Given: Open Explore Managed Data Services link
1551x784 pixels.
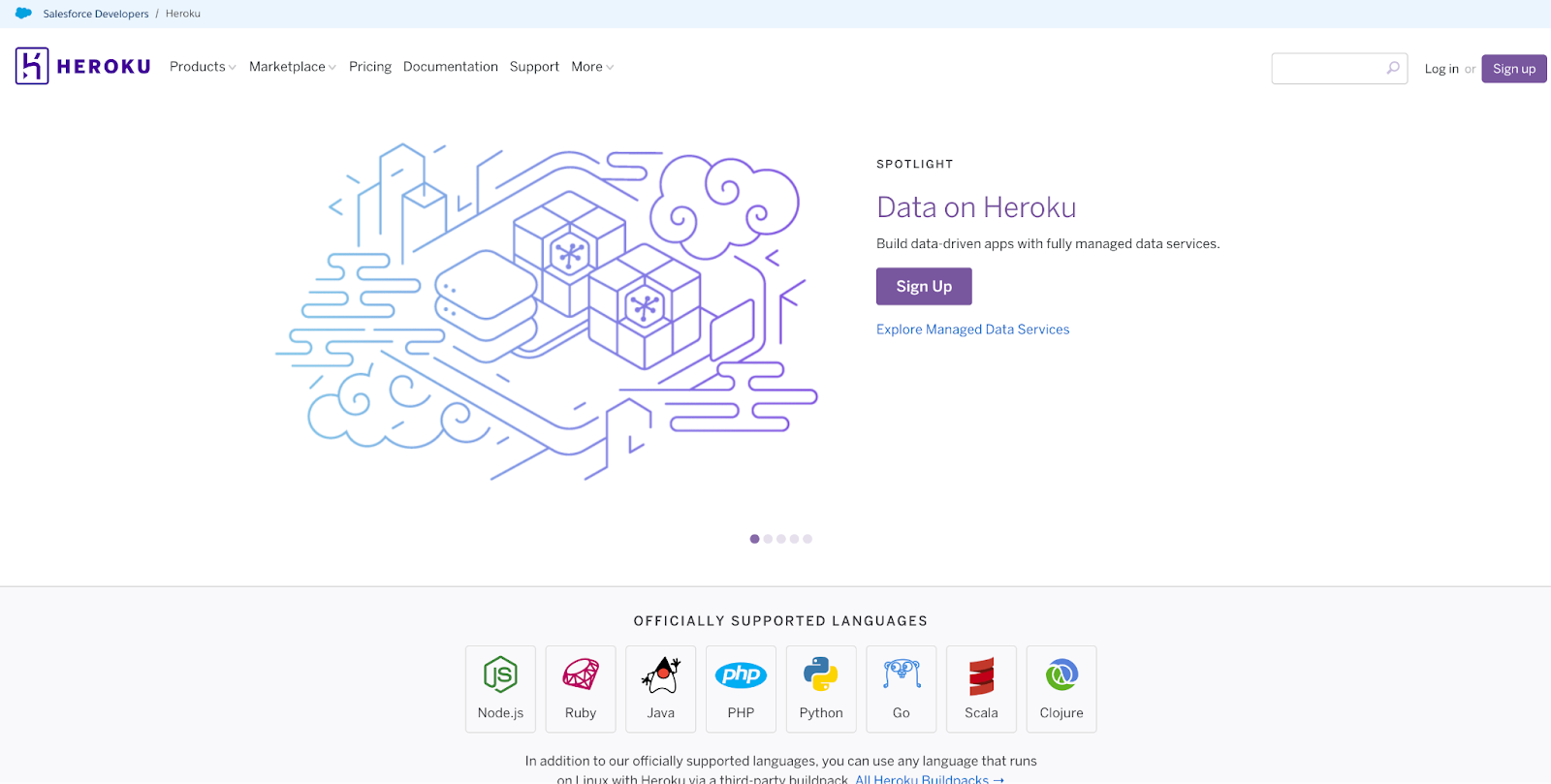Looking at the screenshot, I should 973,329.
